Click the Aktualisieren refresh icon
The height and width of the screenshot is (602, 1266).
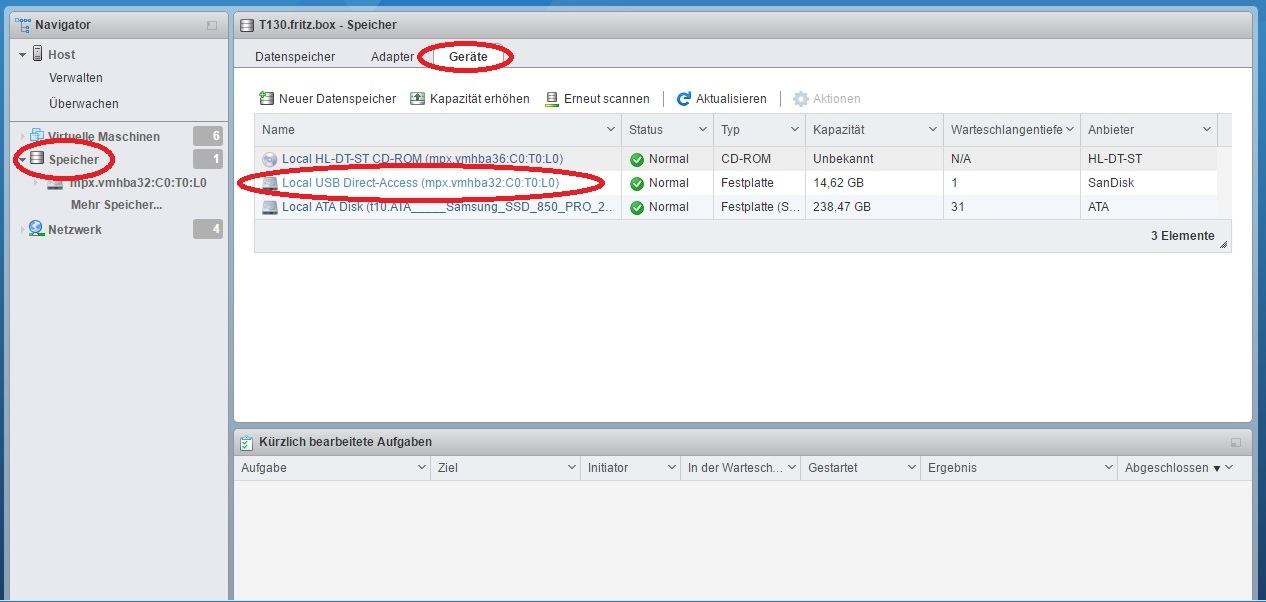coord(684,99)
